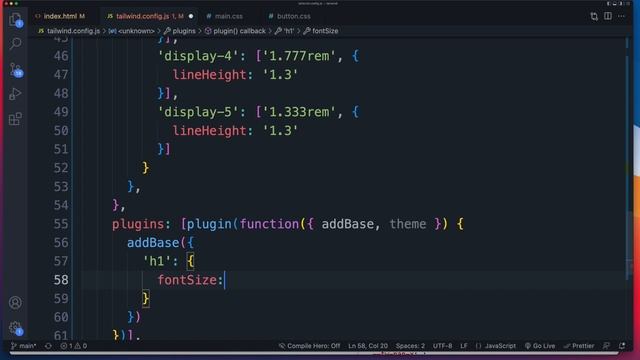Image resolution: width=640 pixels, height=360 pixels.
Task: Open the Explorer view in activity bar
Action: pos(16,19)
